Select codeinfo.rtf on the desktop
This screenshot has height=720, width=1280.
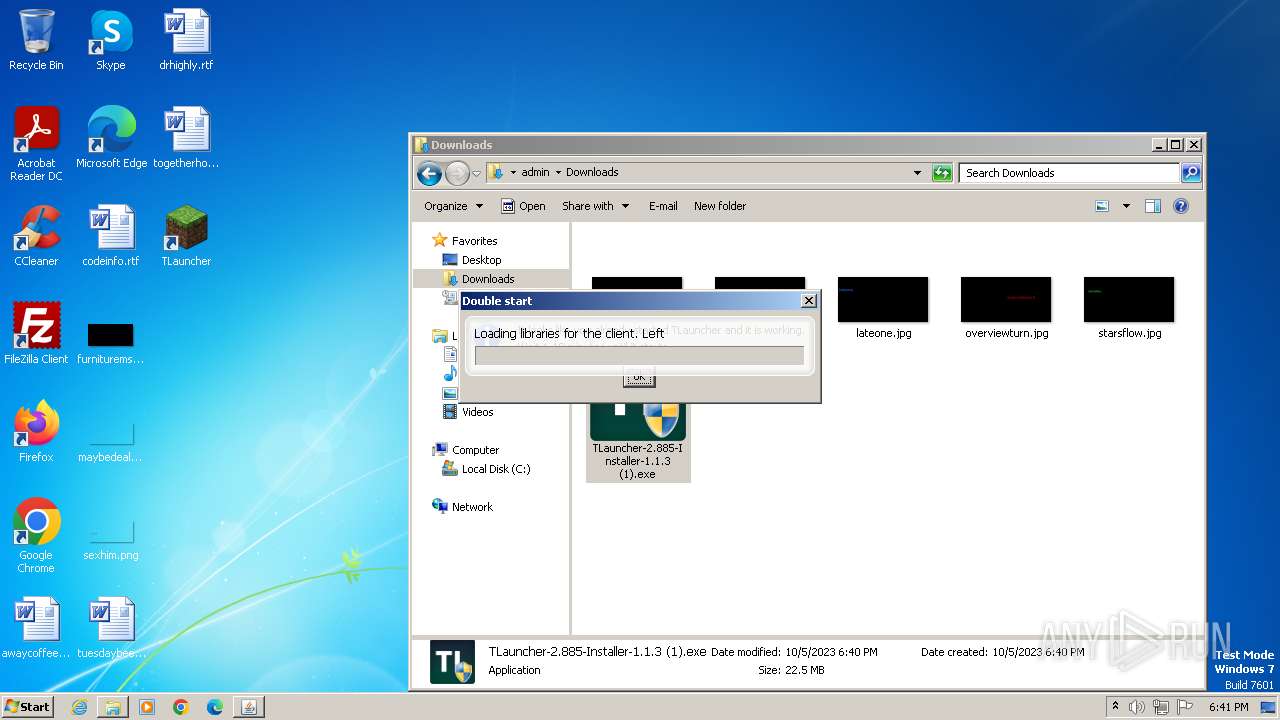coord(111,236)
